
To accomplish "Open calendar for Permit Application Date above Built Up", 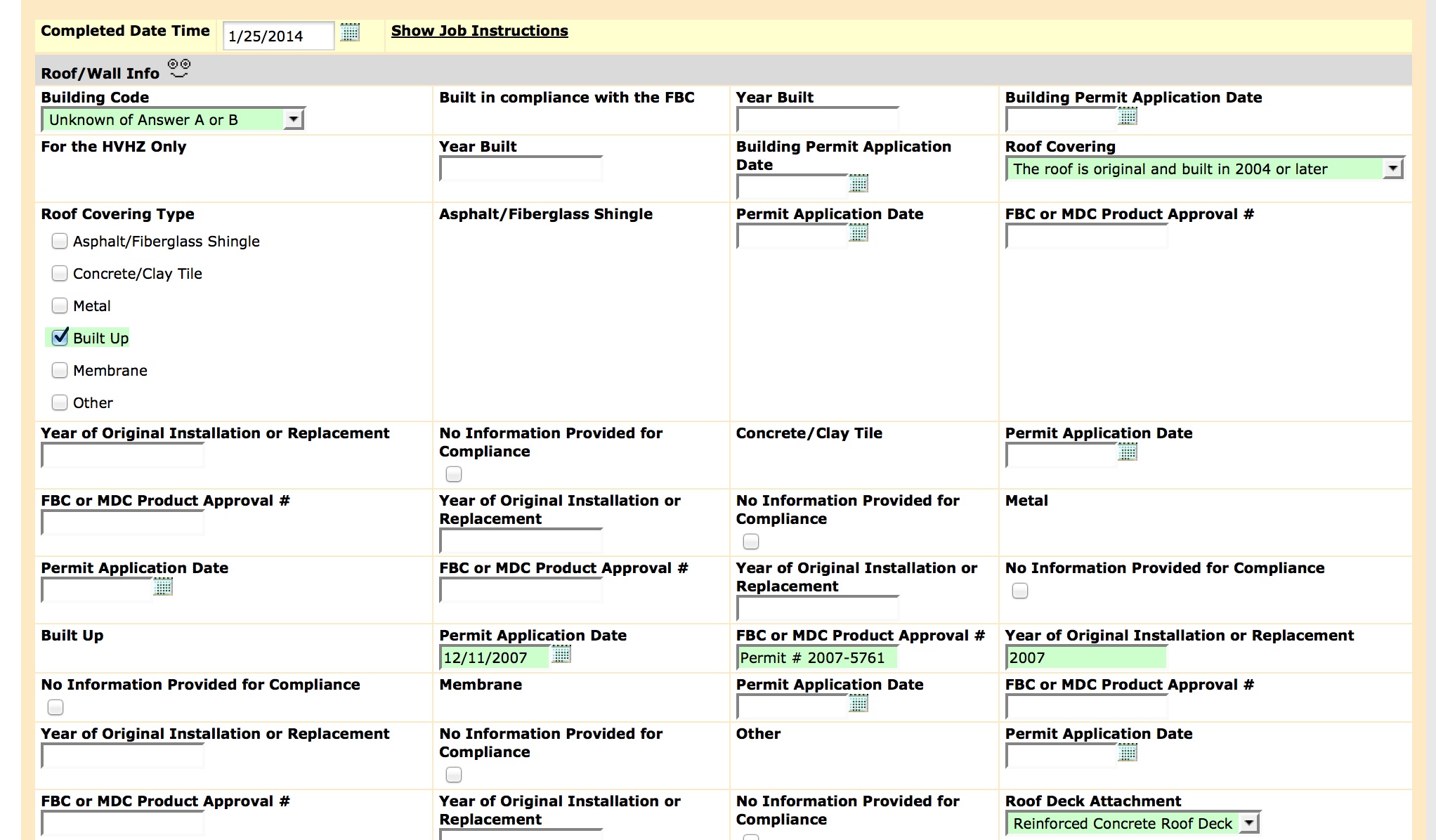I will 163,587.
